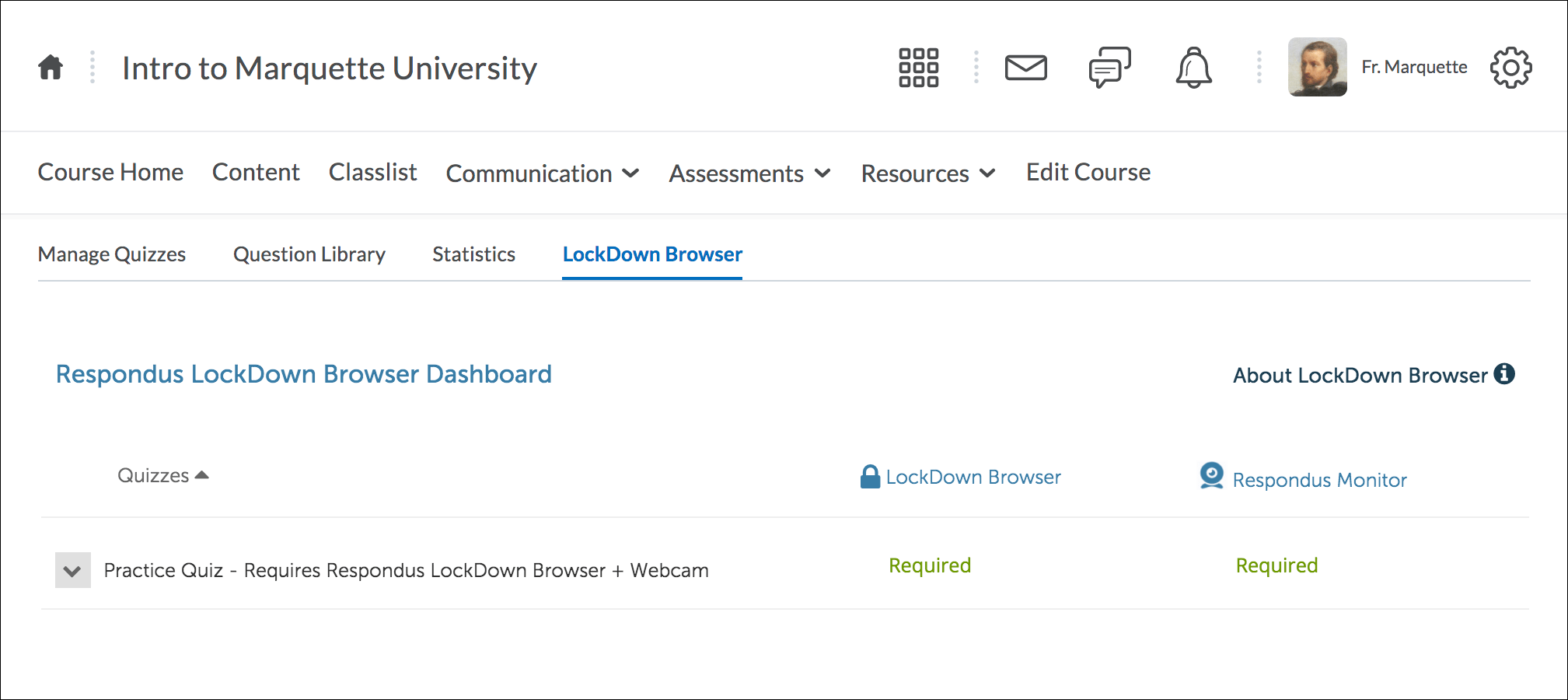
Task: Expand the Practice Quiz row chevron
Action: [72, 571]
